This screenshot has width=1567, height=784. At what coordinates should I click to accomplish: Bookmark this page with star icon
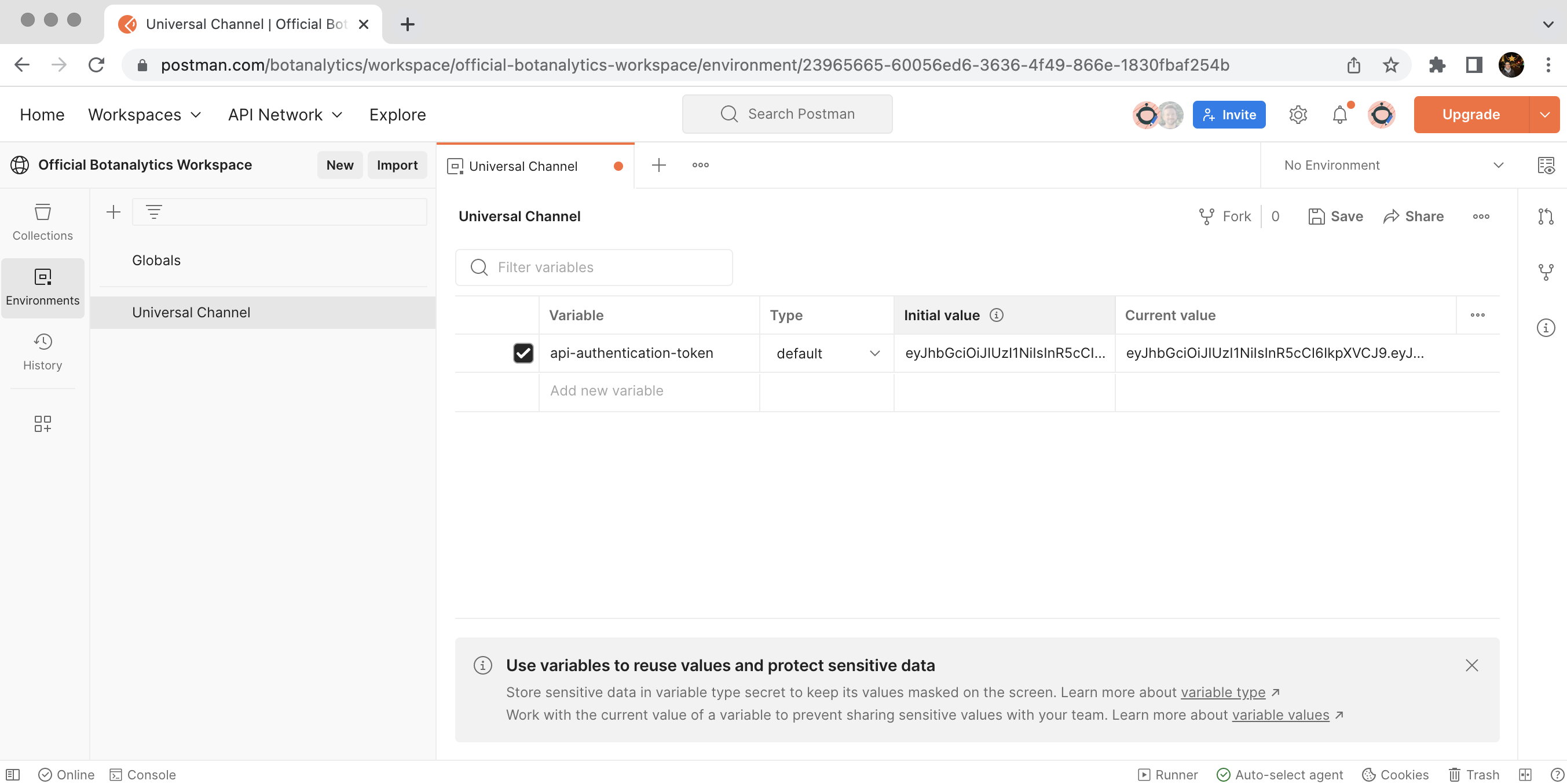(1390, 64)
